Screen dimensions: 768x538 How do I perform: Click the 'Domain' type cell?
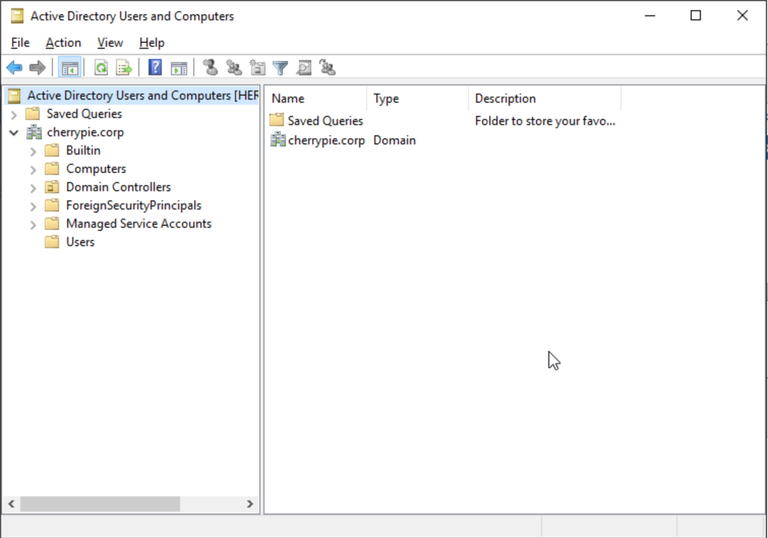(x=394, y=140)
